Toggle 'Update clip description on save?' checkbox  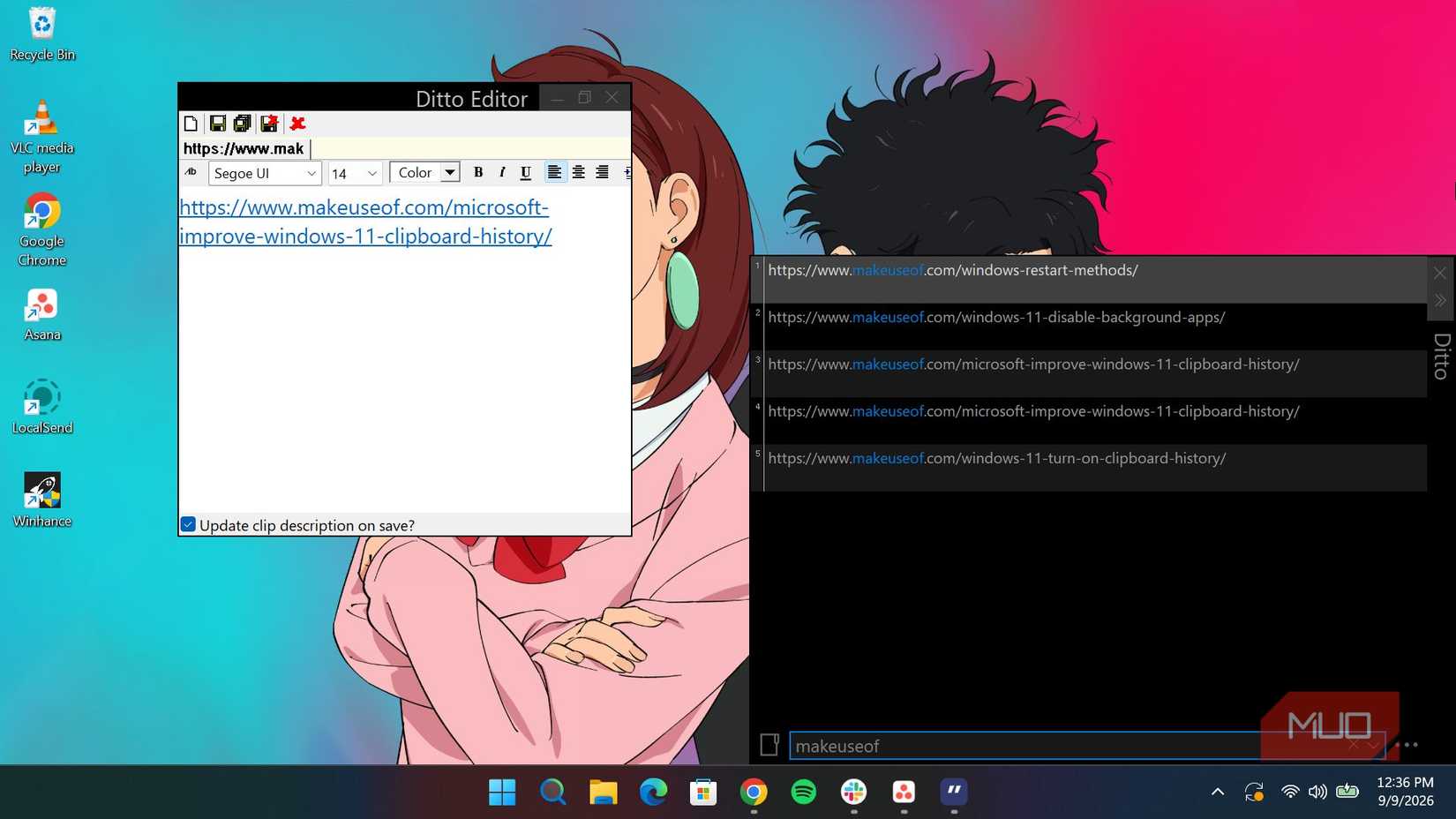click(188, 524)
